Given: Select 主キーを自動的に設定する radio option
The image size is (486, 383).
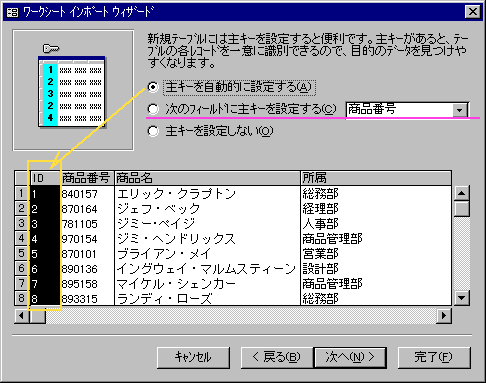Looking at the screenshot, I should [x=153, y=87].
